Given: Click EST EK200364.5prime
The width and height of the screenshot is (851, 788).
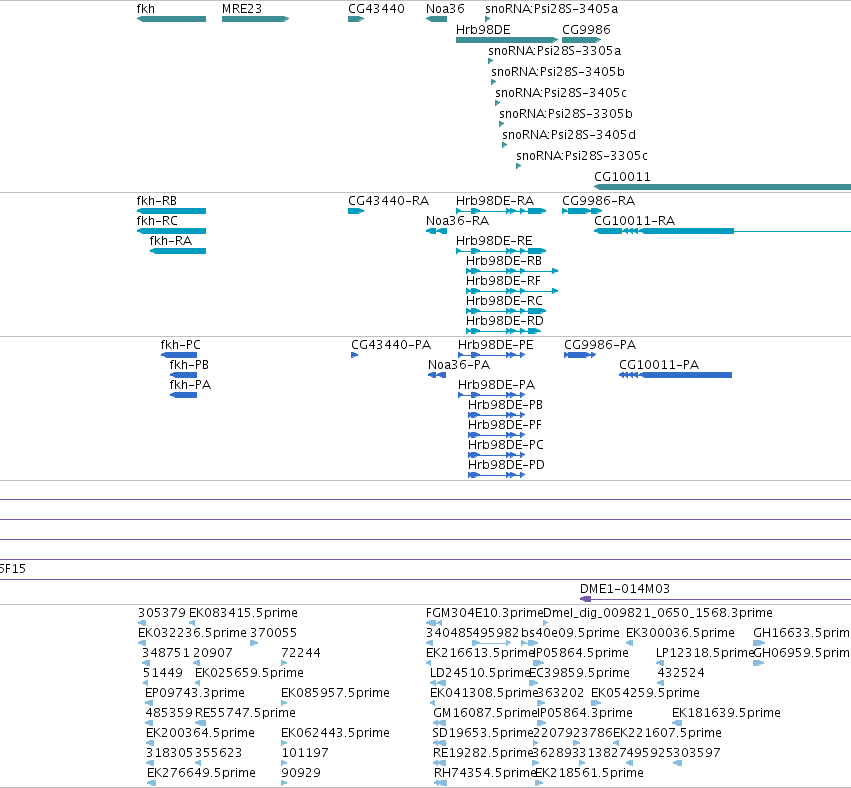Looking at the screenshot, I should (150, 743).
